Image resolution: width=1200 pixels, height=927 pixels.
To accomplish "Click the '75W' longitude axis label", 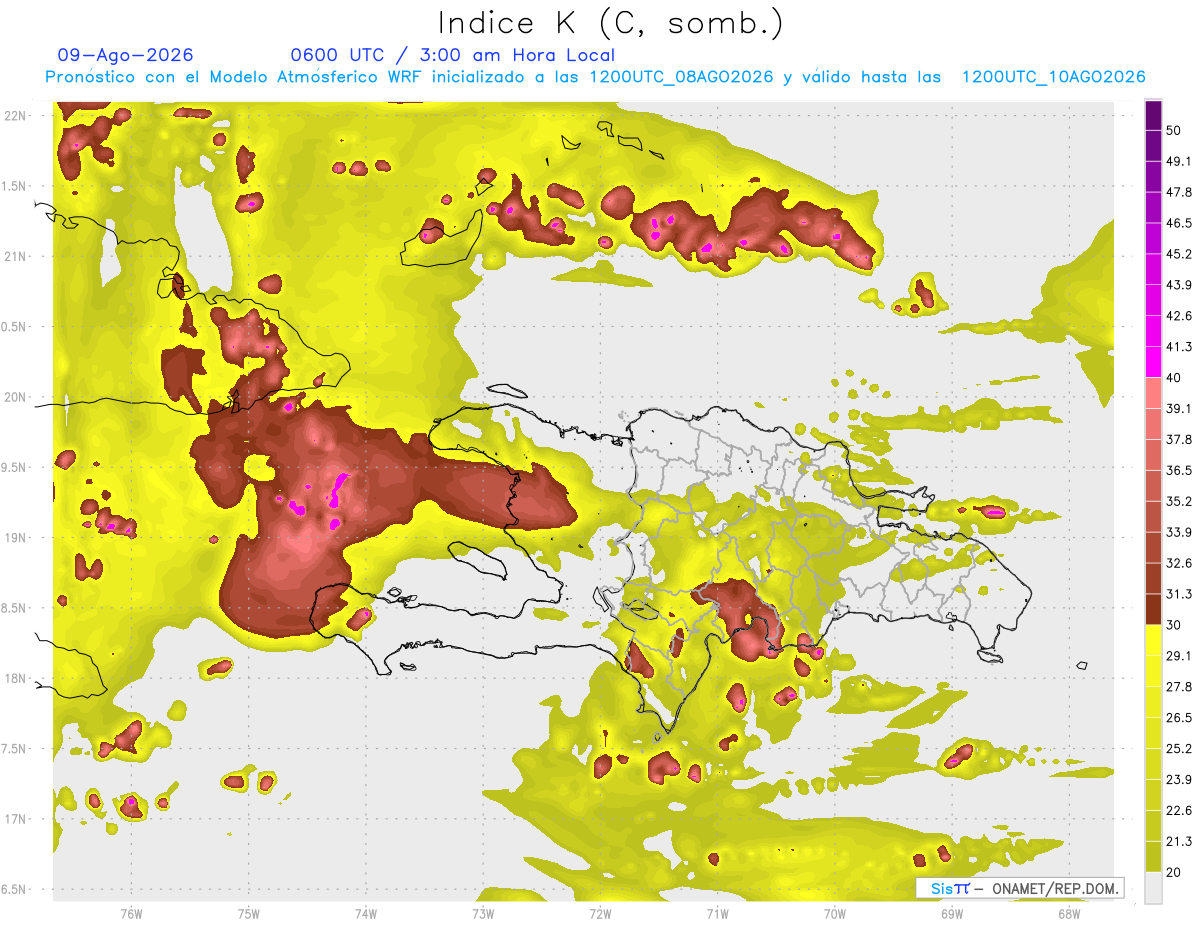I will [249, 913].
